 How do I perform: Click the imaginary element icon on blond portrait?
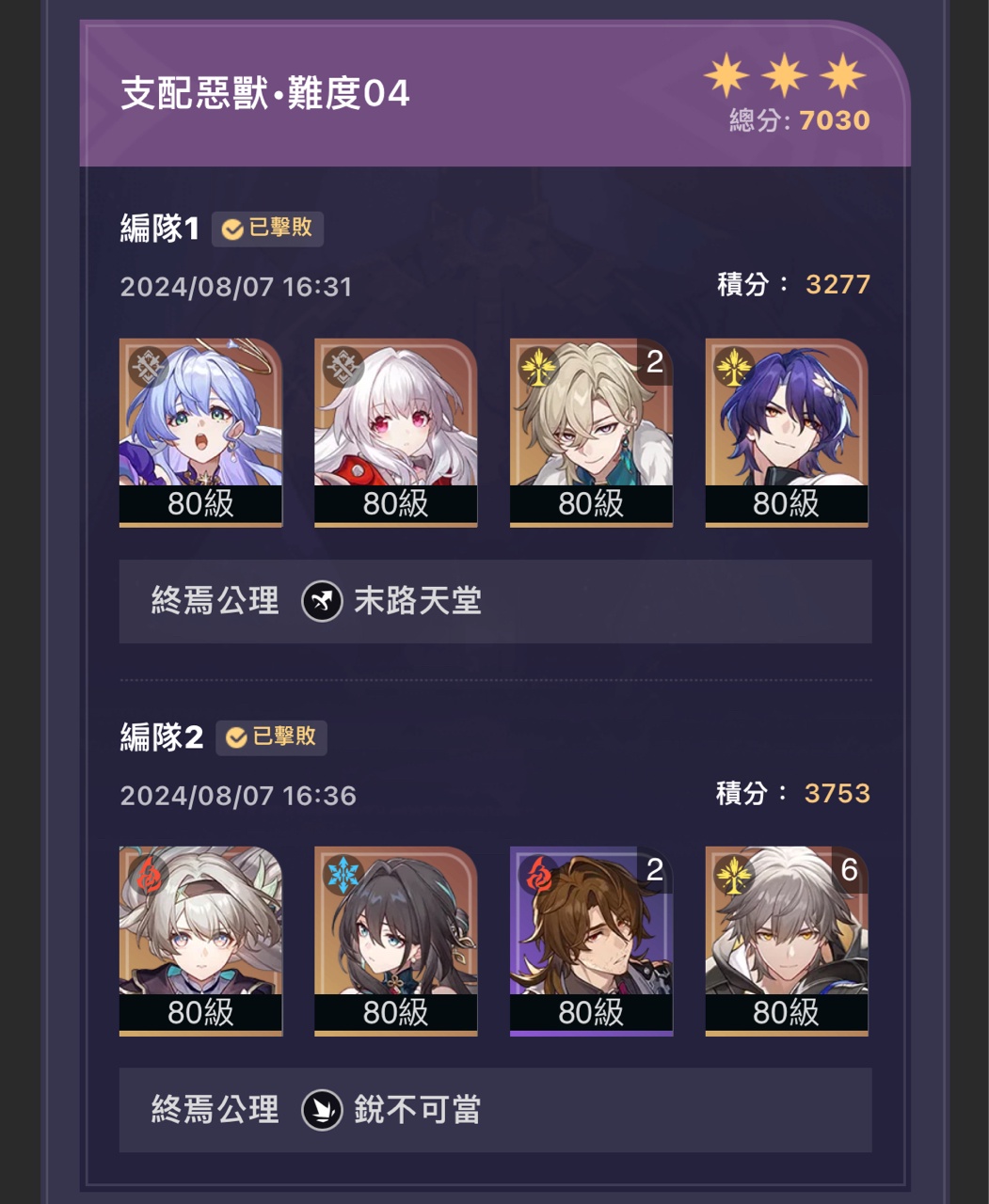pyautogui.click(x=538, y=367)
